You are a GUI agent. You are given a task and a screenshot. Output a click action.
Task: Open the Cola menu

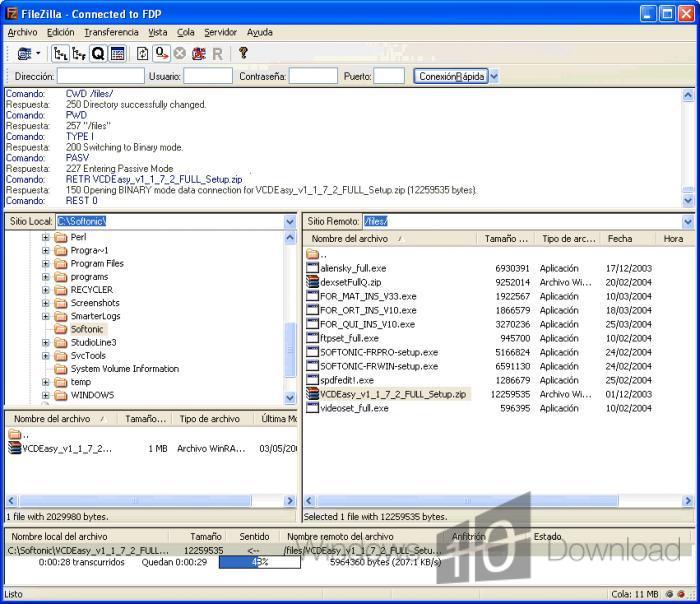point(186,32)
